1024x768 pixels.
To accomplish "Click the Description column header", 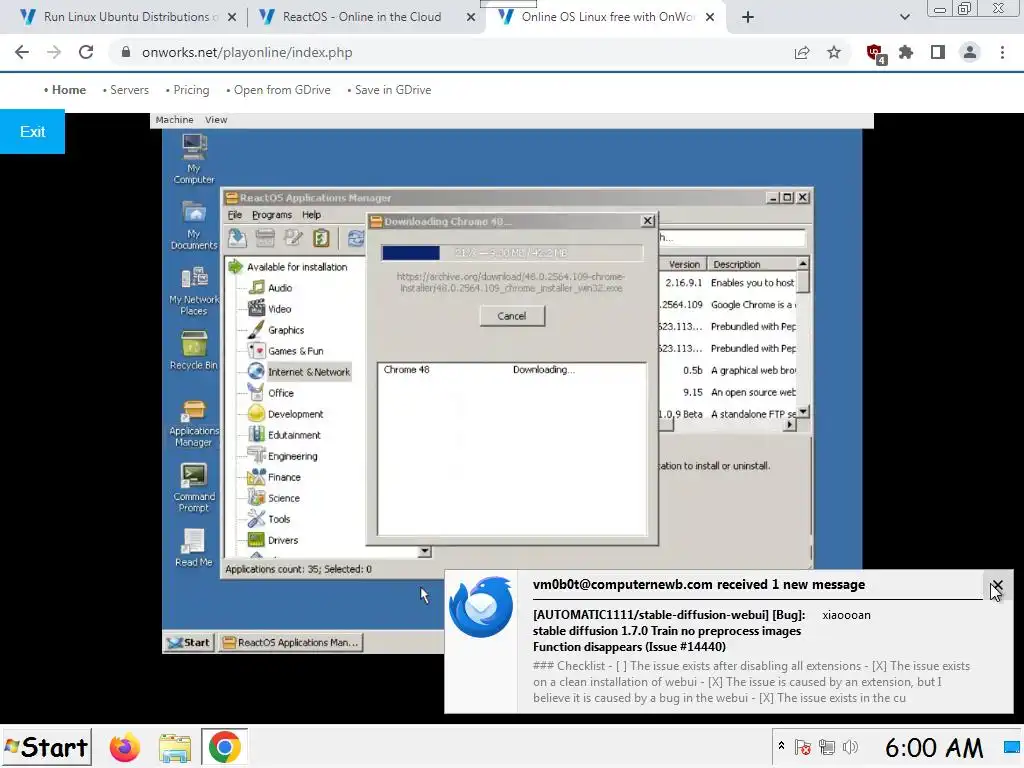I will [x=752, y=264].
